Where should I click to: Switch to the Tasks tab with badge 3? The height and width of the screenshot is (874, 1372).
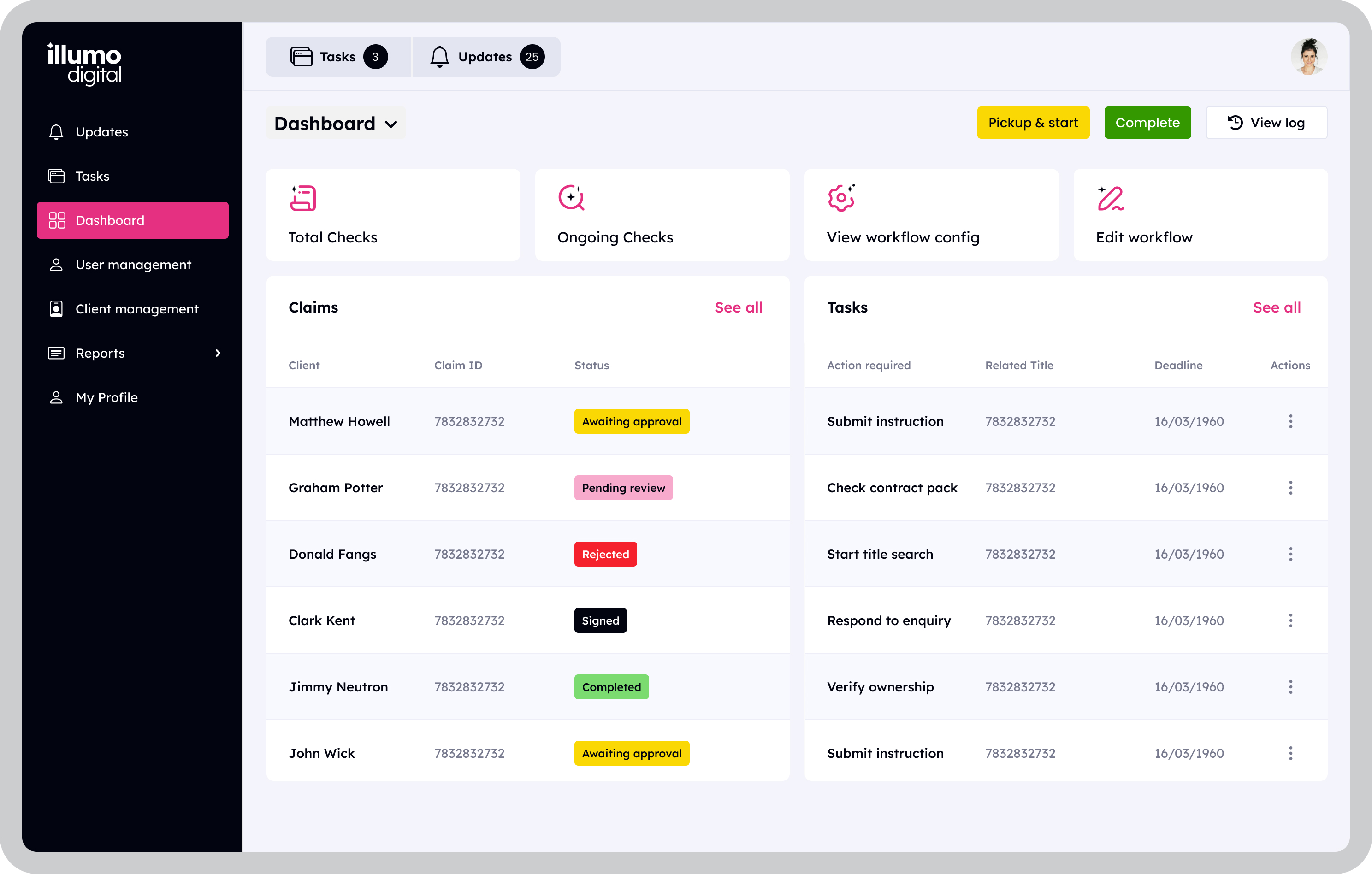click(x=338, y=57)
